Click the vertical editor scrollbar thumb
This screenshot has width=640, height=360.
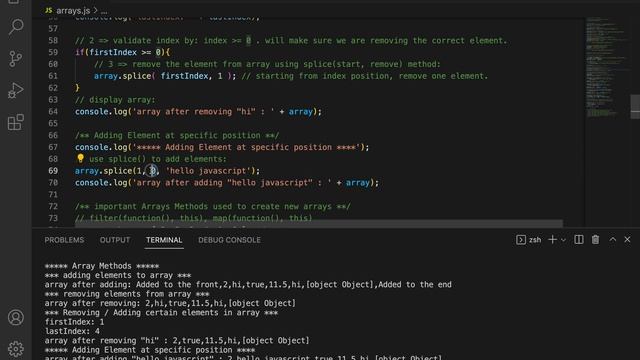[x=635, y=106]
